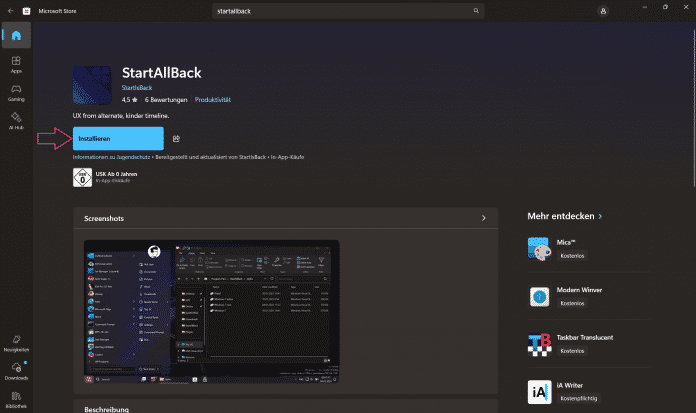The width and height of the screenshot is (696, 413).
Task: Open Bibliothek in the sidebar
Action: pyautogui.click(x=16, y=400)
